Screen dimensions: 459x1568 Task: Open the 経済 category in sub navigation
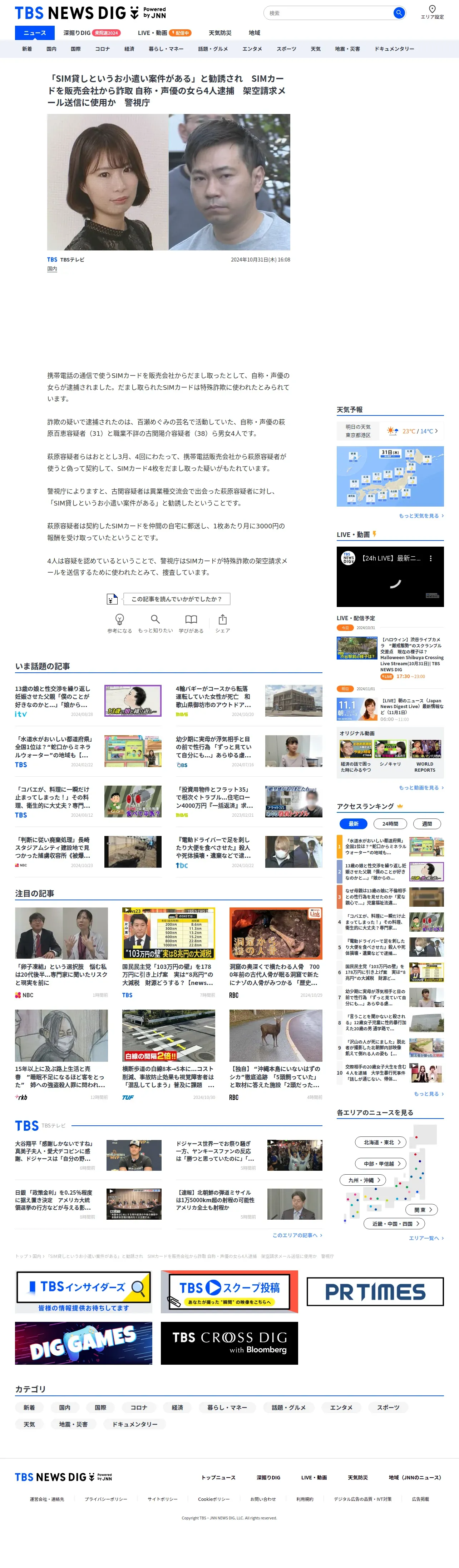[129, 49]
